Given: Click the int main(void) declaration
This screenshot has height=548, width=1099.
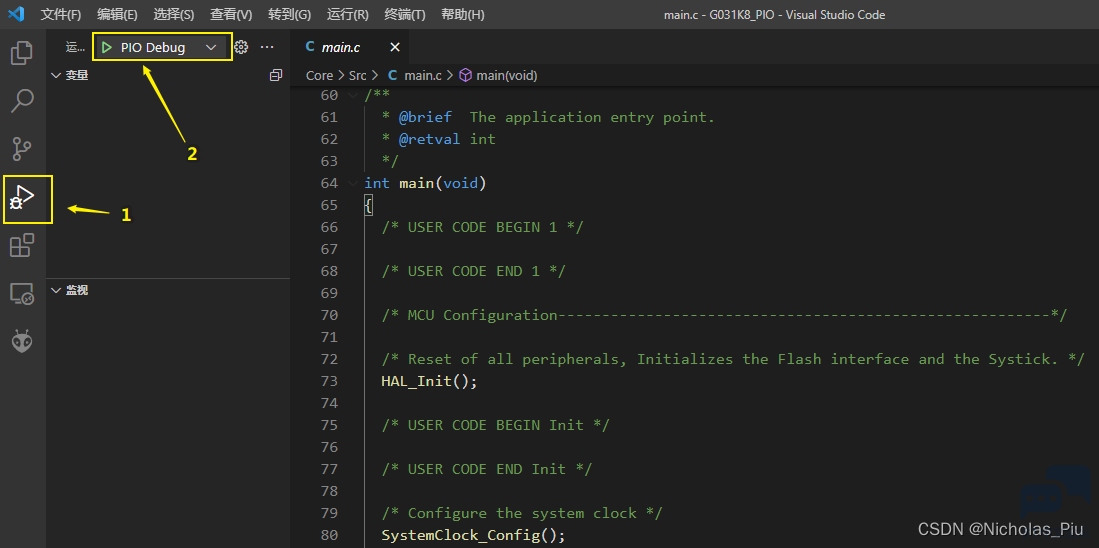Looking at the screenshot, I should click(x=425, y=184).
